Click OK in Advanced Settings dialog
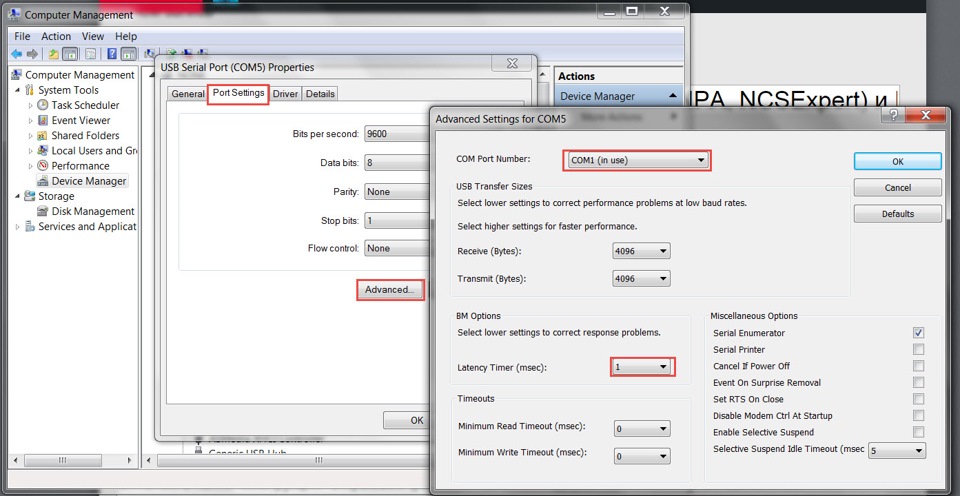Viewport: 960px width, 496px height. pyautogui.click(x=897, y=161)
